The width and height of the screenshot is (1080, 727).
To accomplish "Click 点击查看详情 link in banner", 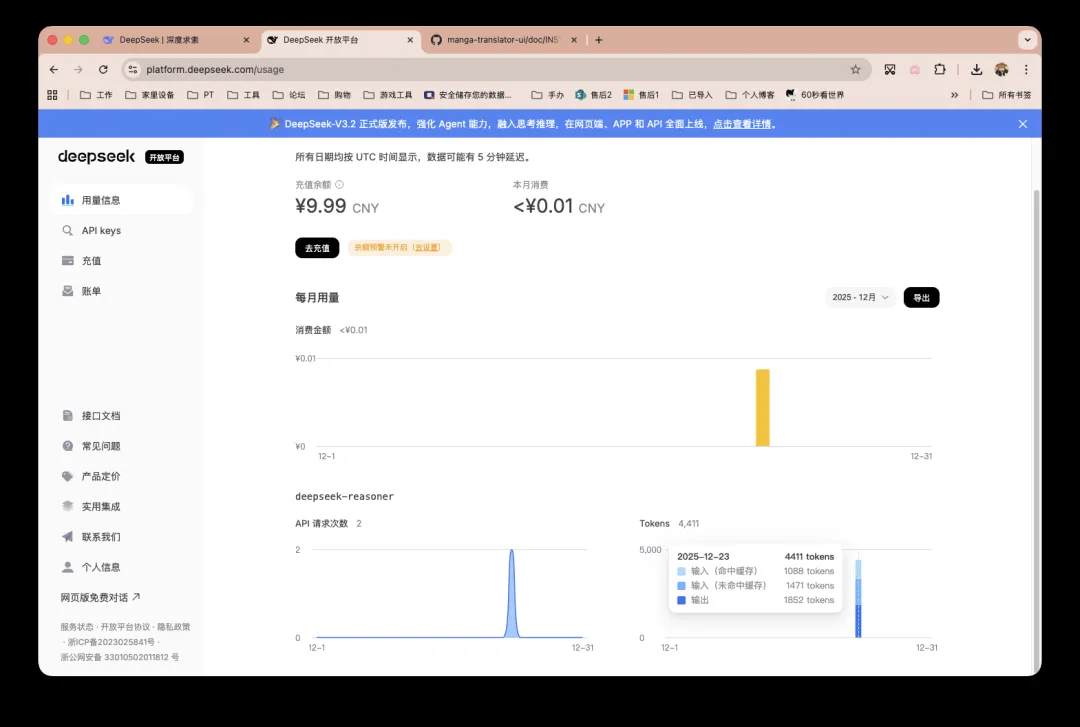I will [742, 124].
